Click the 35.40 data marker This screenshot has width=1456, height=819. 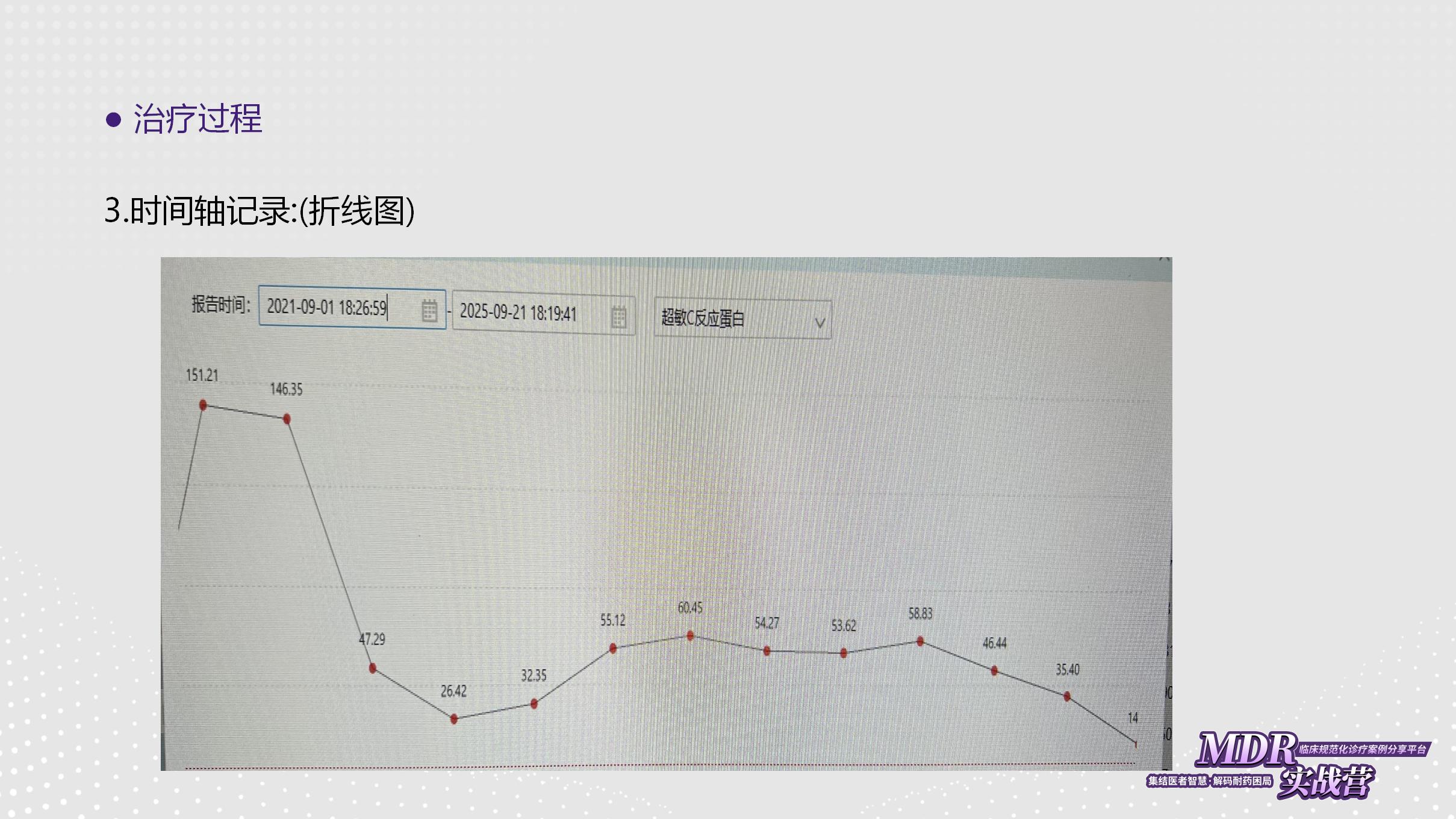pyautogui.click(x=1067, y=696)
